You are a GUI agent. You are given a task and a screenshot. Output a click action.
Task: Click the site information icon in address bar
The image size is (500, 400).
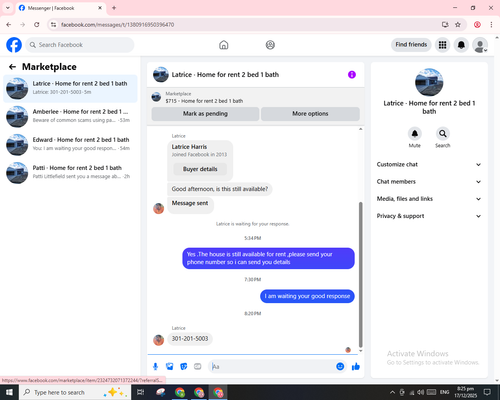pos(54,25)
